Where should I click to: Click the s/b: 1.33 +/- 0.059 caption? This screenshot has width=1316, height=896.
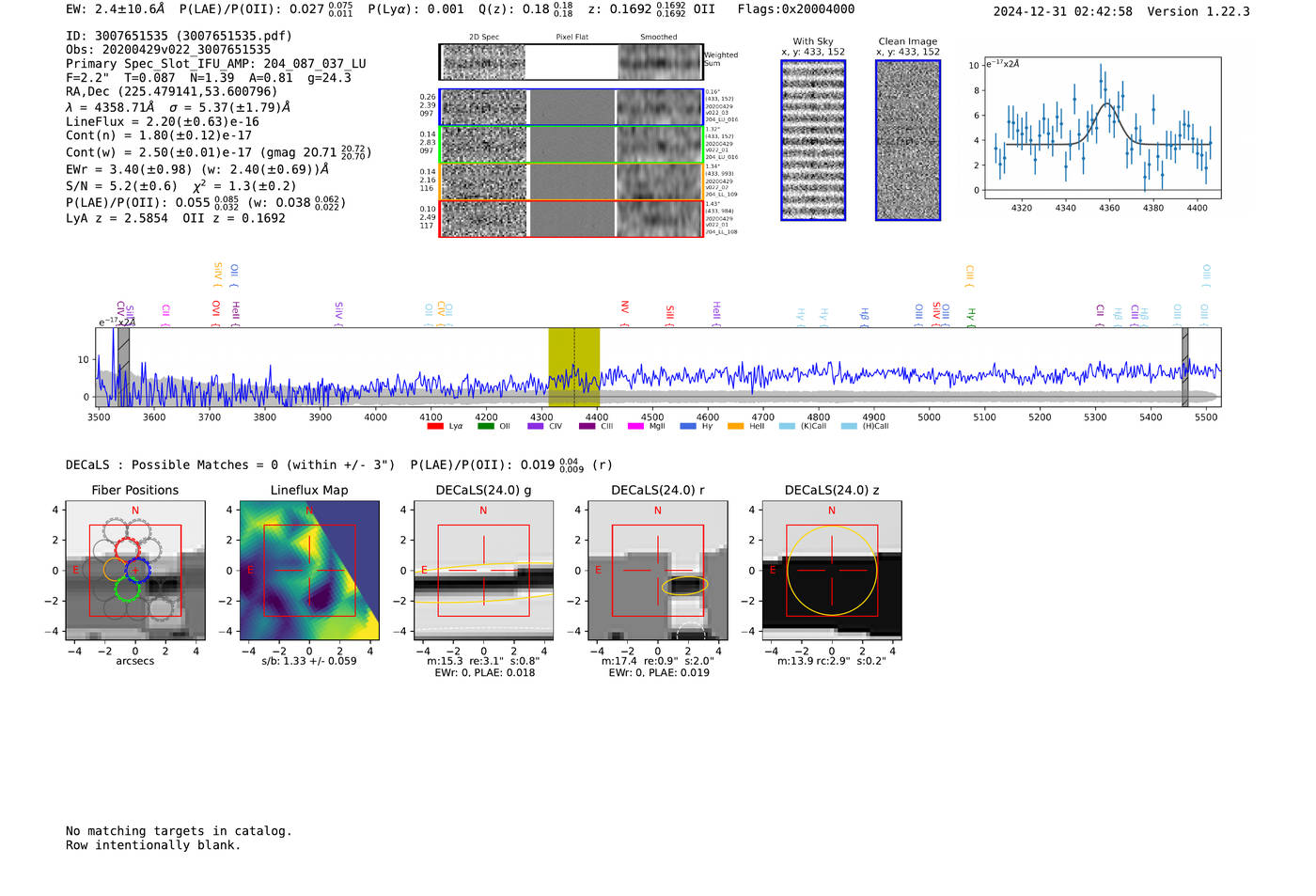309,661
